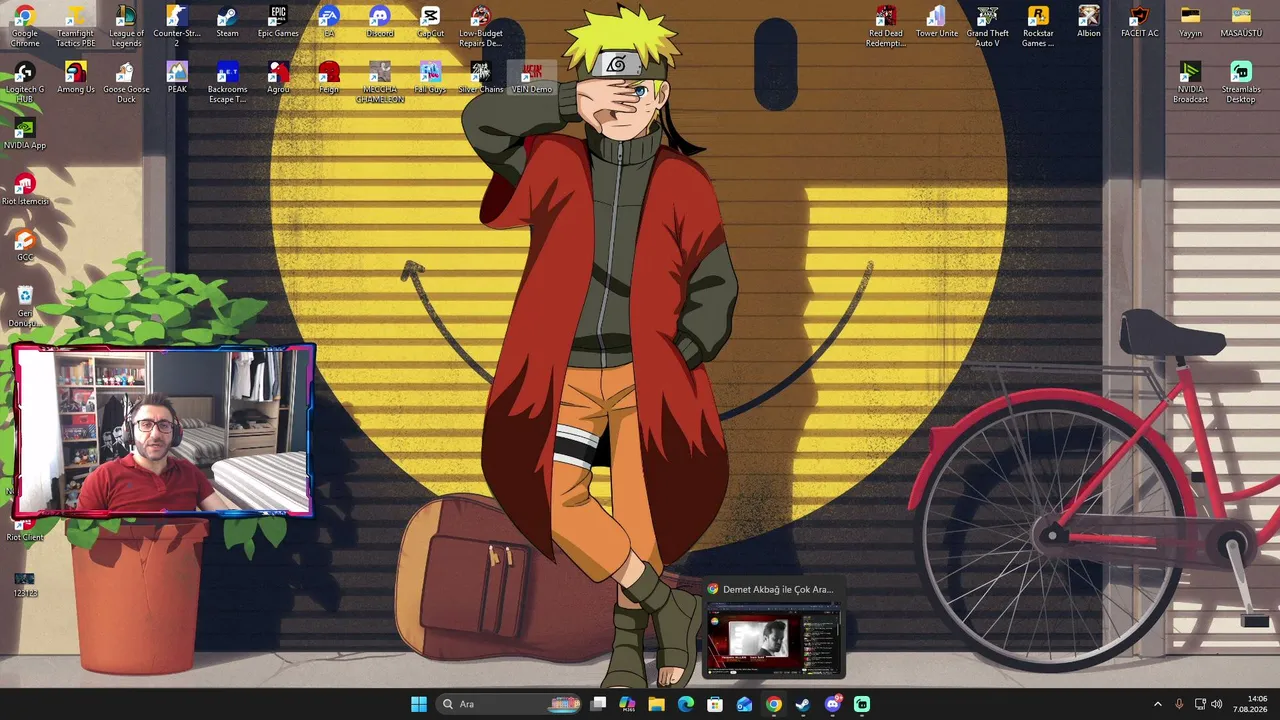Switch to Steam via taskbar icon
This screenshot has height=720, width=1280.
tap(803, 704)
